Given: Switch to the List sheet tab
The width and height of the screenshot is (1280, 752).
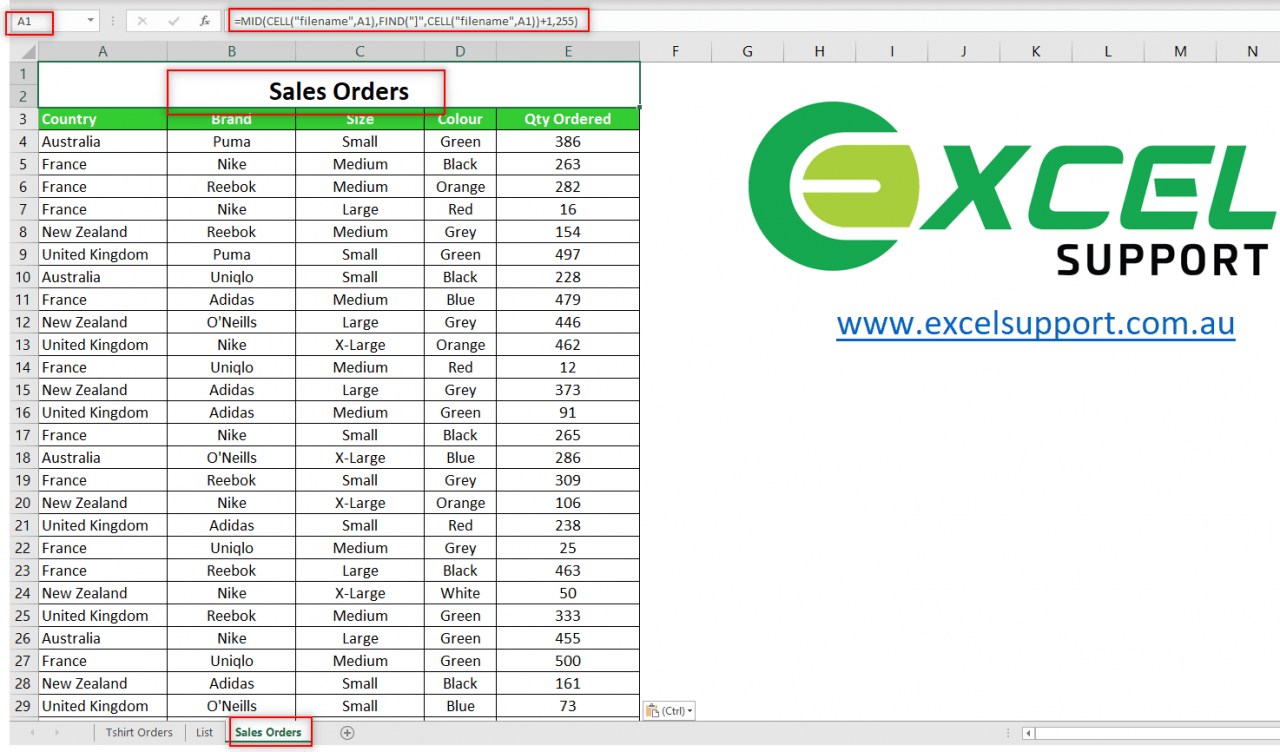Looking at the screenshot, I should 204,732.
